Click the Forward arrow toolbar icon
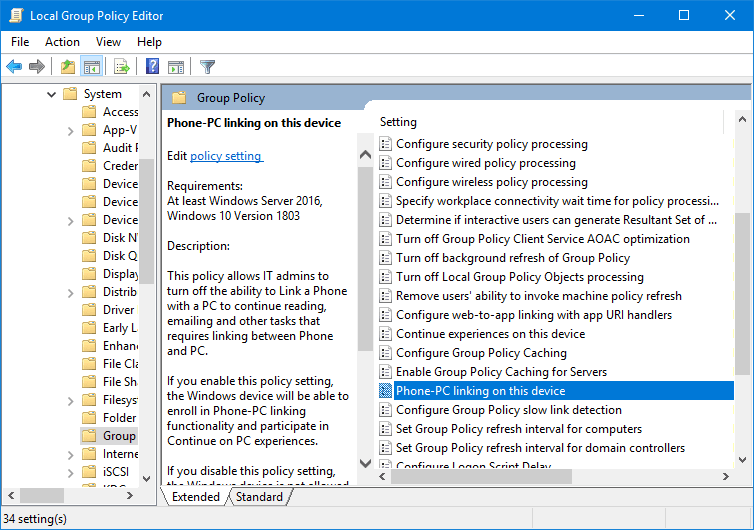754x530 pixels. (37, 66)
